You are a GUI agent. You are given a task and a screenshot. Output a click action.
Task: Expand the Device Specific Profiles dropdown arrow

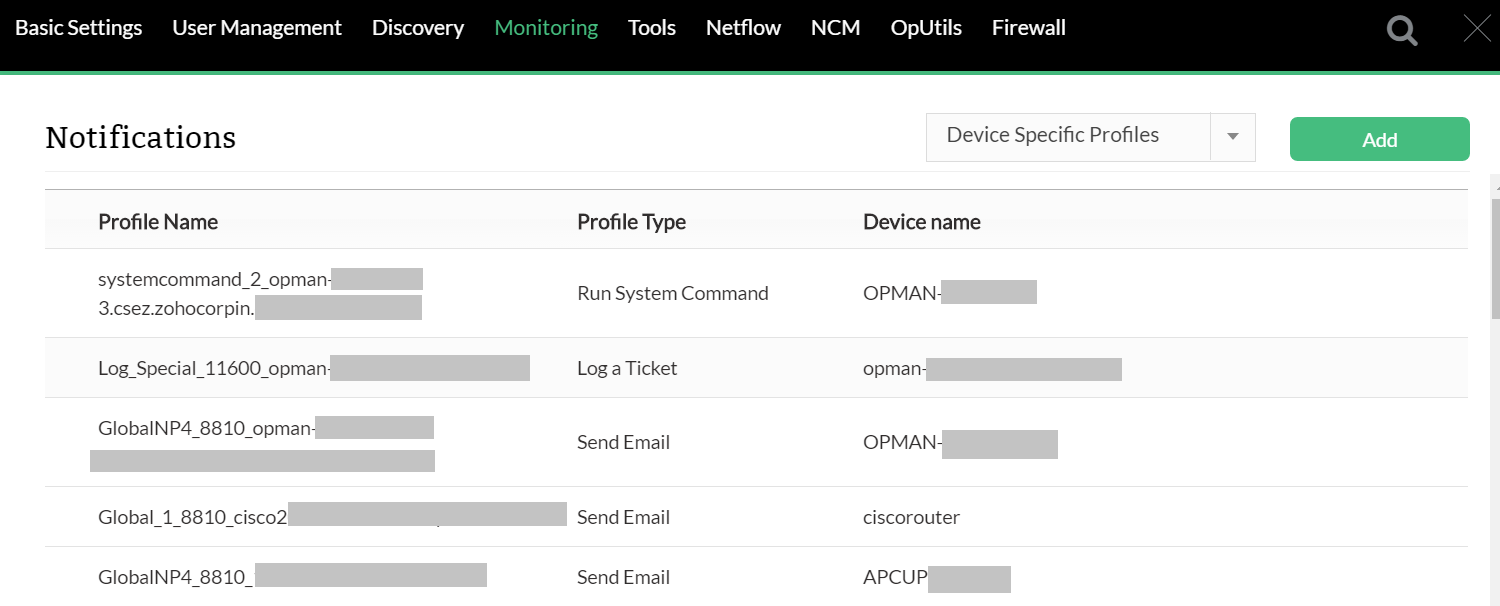click(x=1233, y=137)
